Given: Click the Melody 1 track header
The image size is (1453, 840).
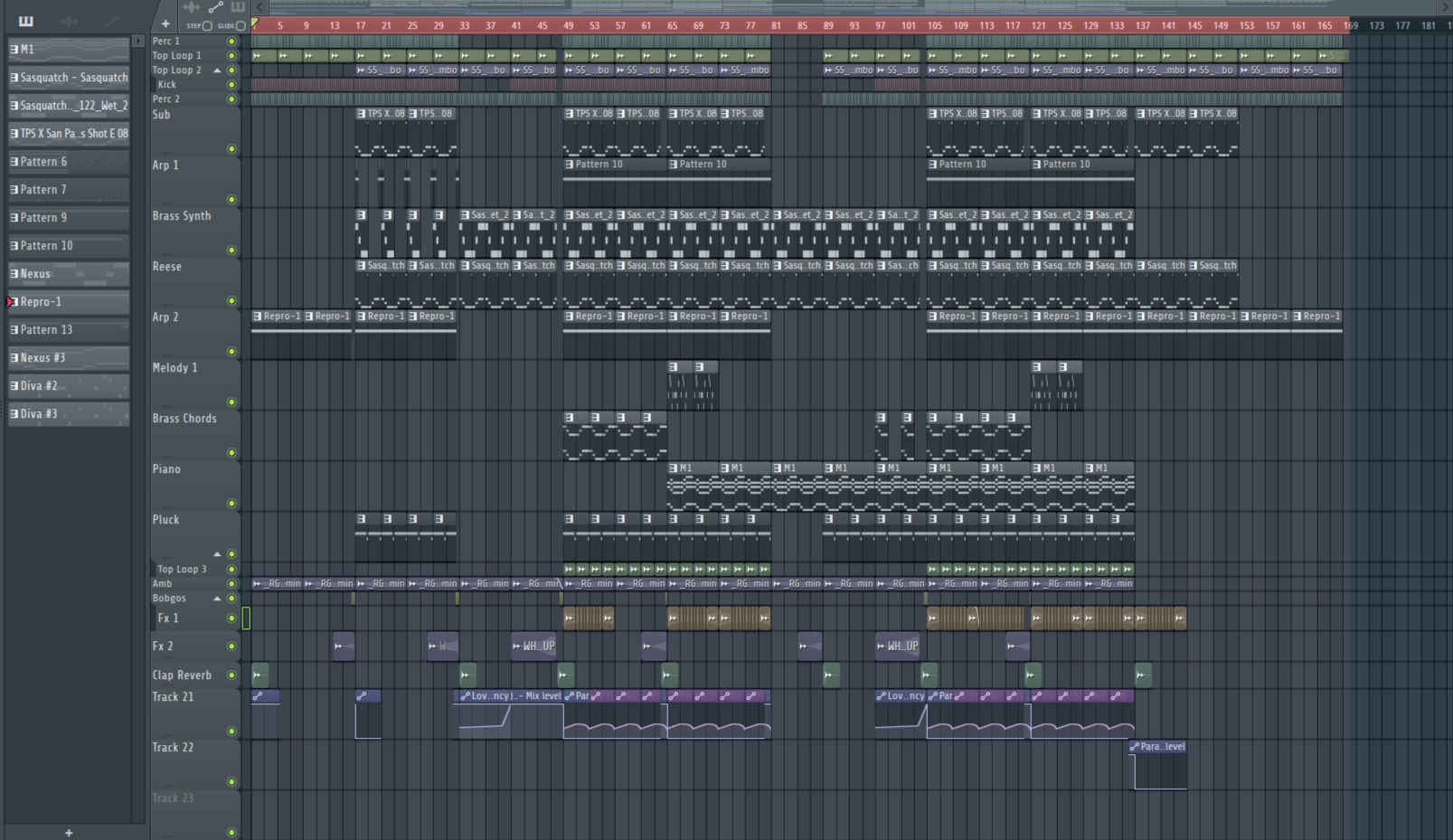Looking at the screenshot, I should (x=194, y=384).
